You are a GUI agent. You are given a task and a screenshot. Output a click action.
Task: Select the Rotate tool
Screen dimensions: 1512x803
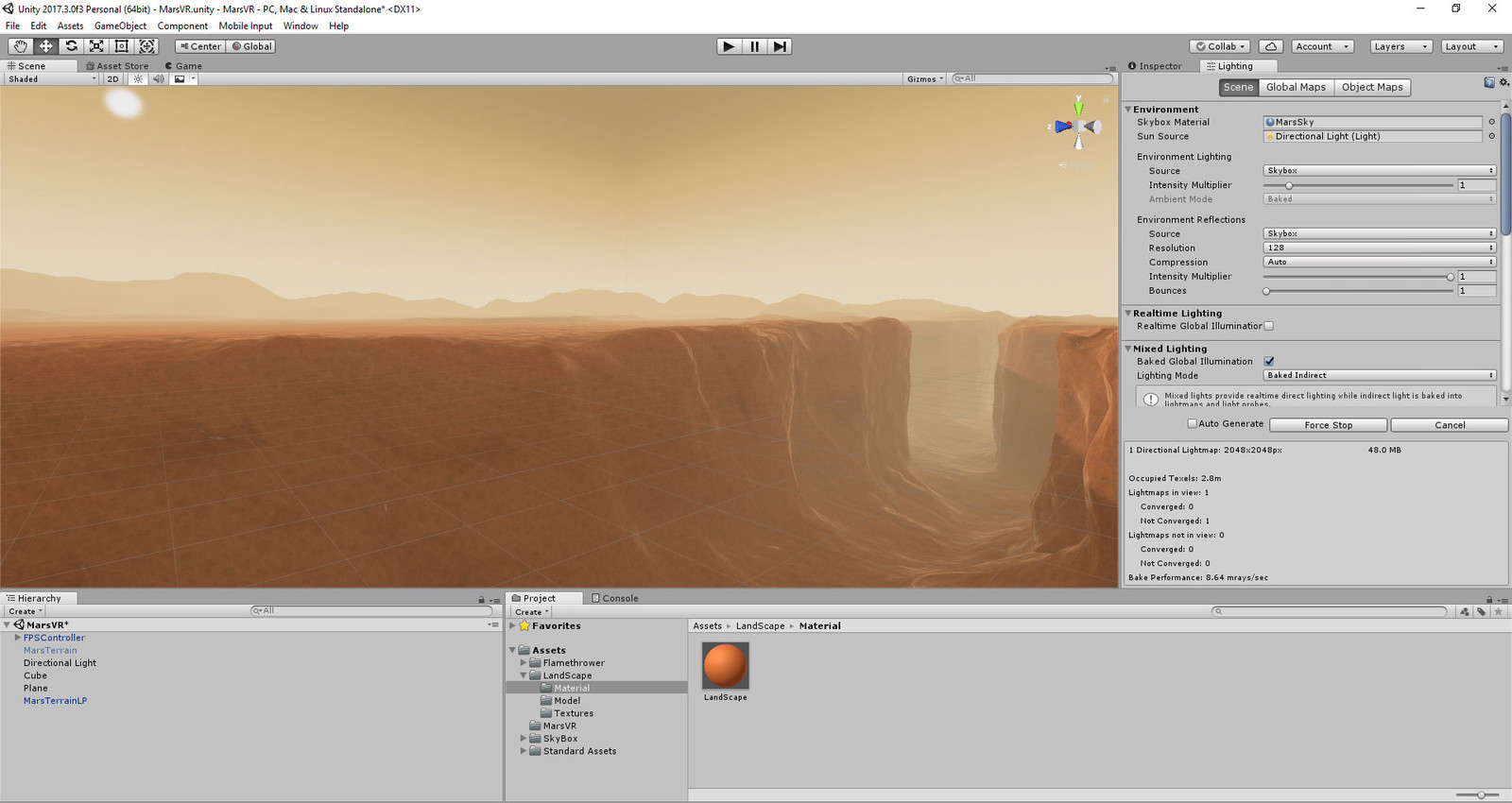pyautogui.click(x=71, y=46)
